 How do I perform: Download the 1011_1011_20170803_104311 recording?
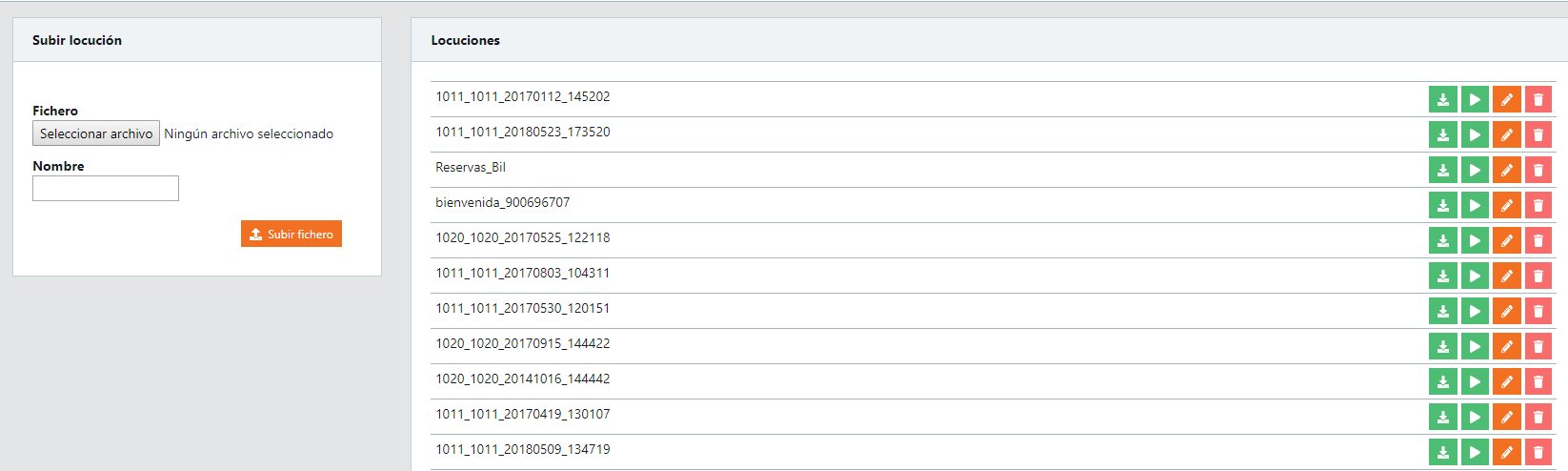(1443, 276)
